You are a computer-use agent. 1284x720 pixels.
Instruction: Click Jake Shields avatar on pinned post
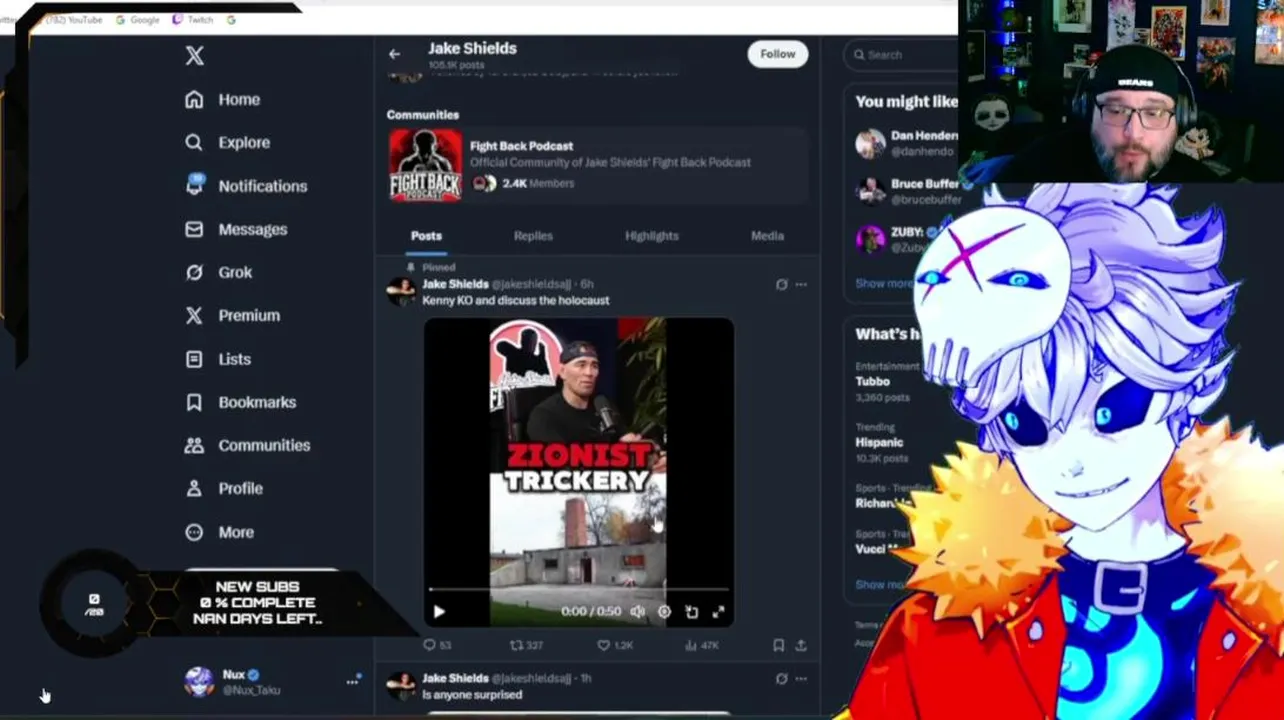tap(401, 291)
